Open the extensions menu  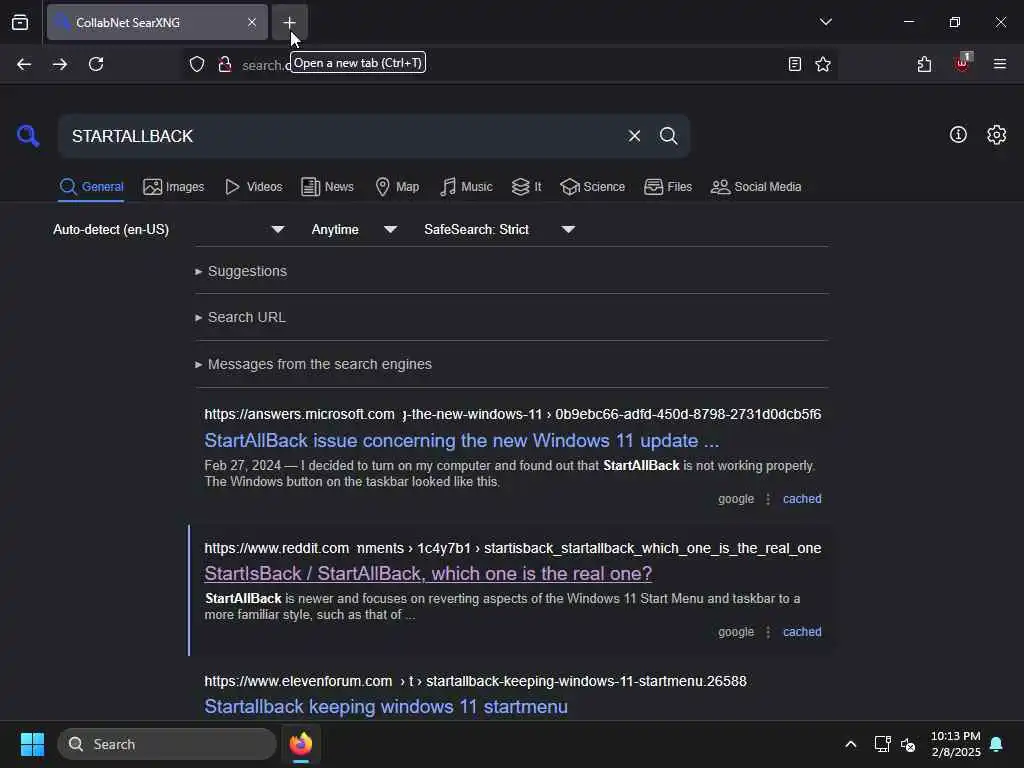(x=924, y=64)
